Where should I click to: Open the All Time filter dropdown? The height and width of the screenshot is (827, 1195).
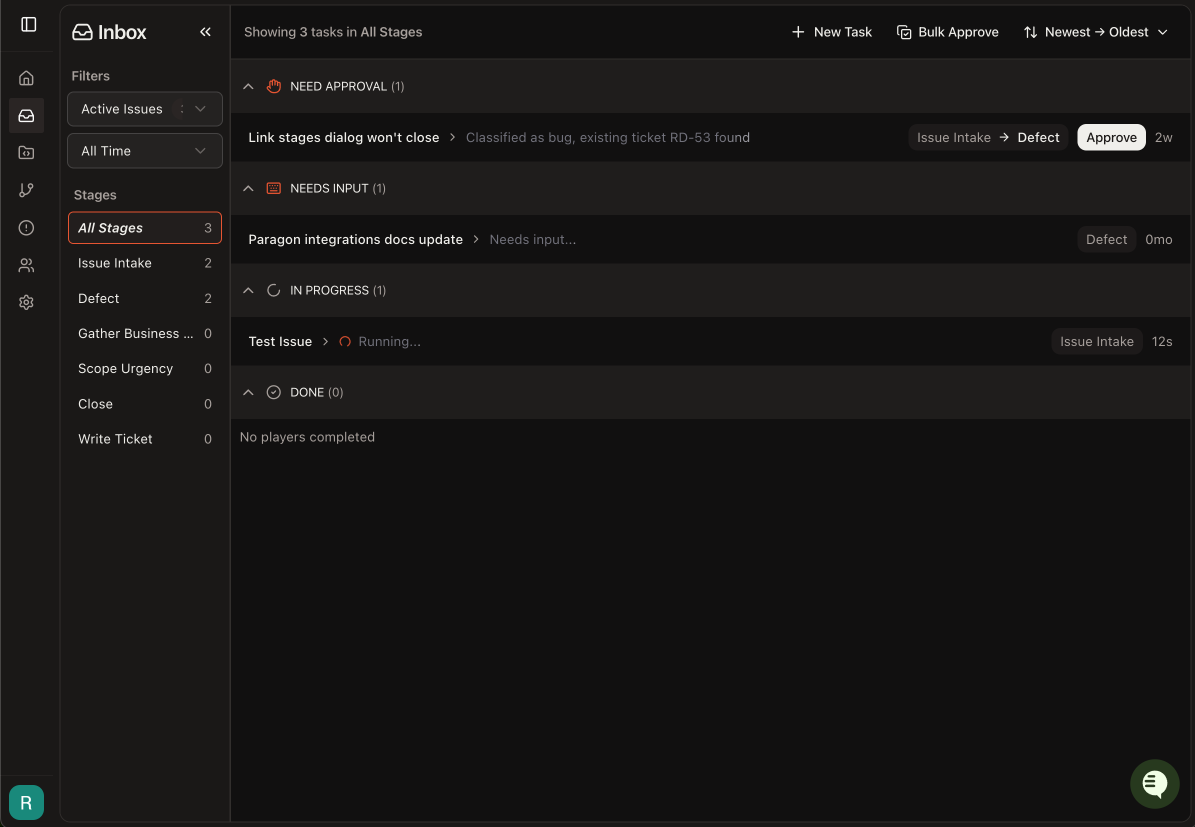[144, 150]
